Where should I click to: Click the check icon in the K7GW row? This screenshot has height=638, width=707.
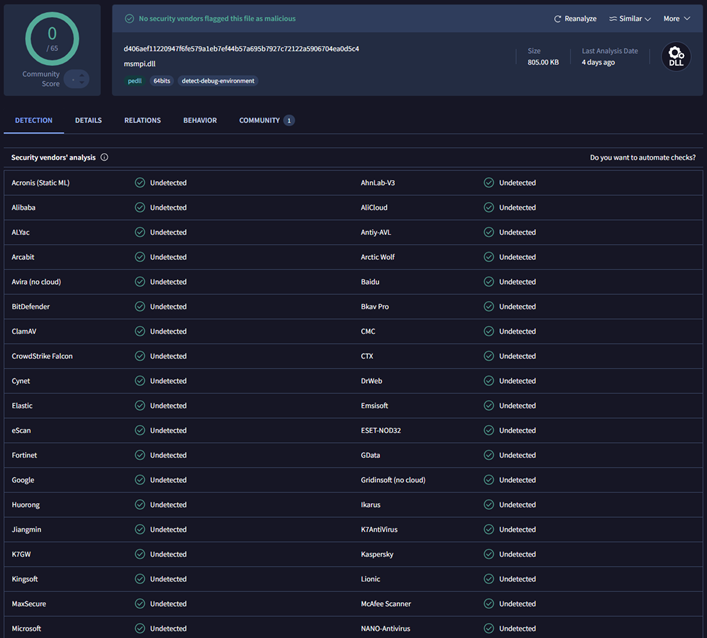(x=140, y=554)
